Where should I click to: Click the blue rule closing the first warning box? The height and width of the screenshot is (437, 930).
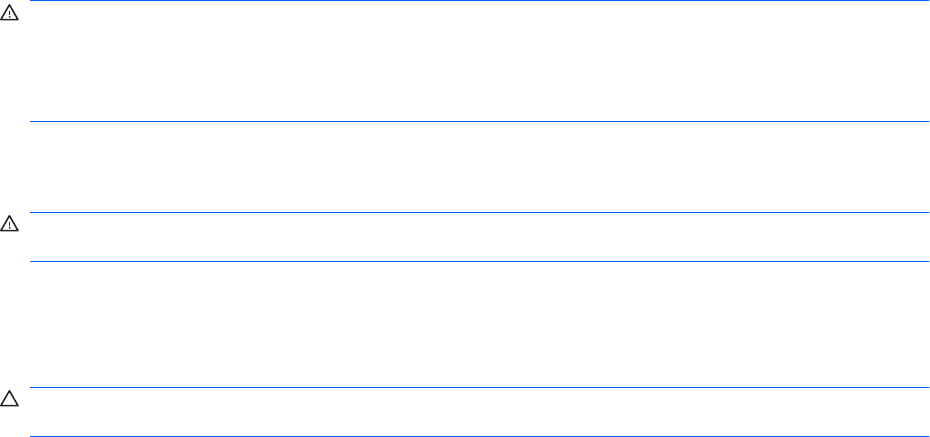pos(478,122)
